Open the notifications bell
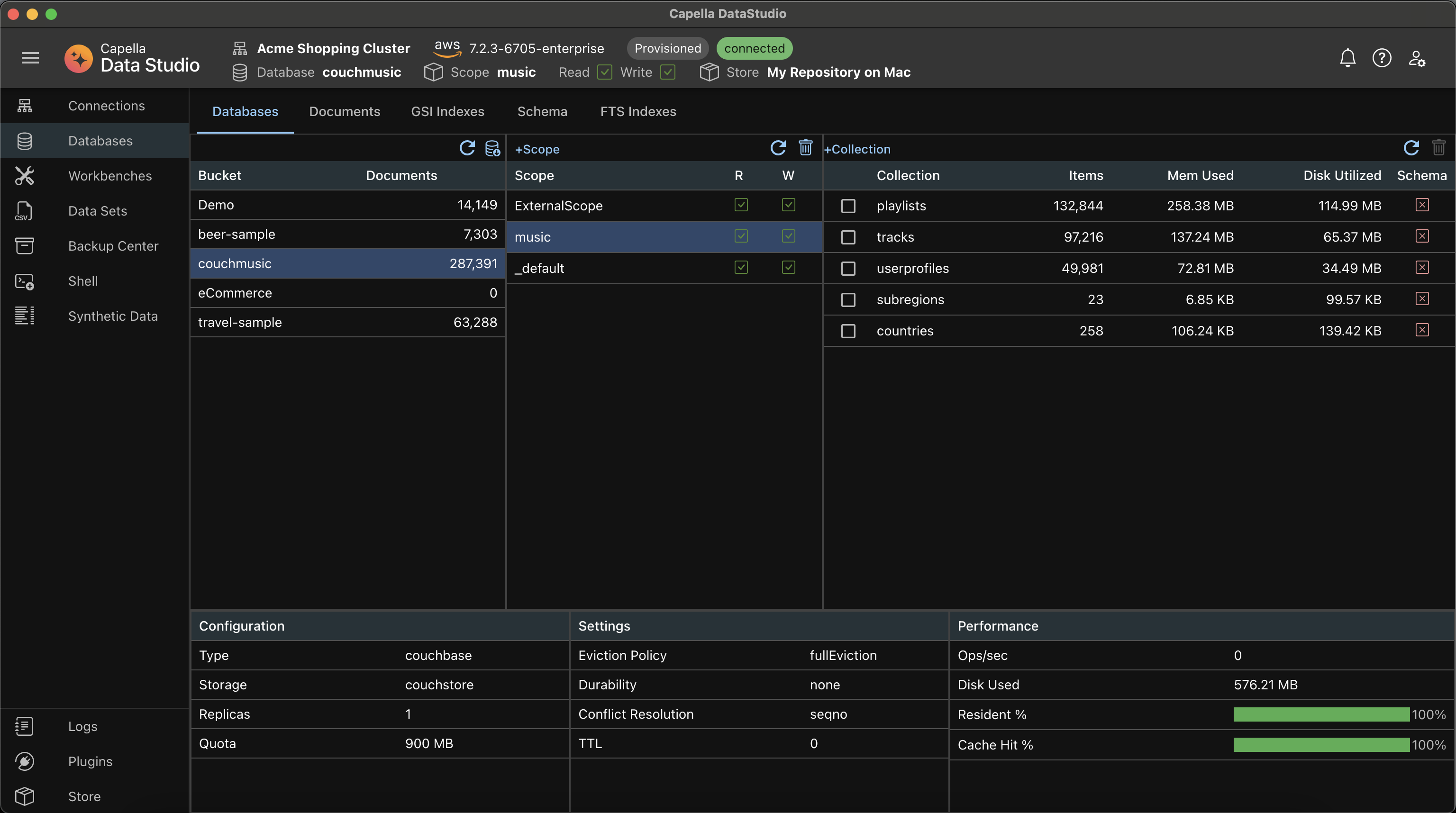 pos(1347,58)
